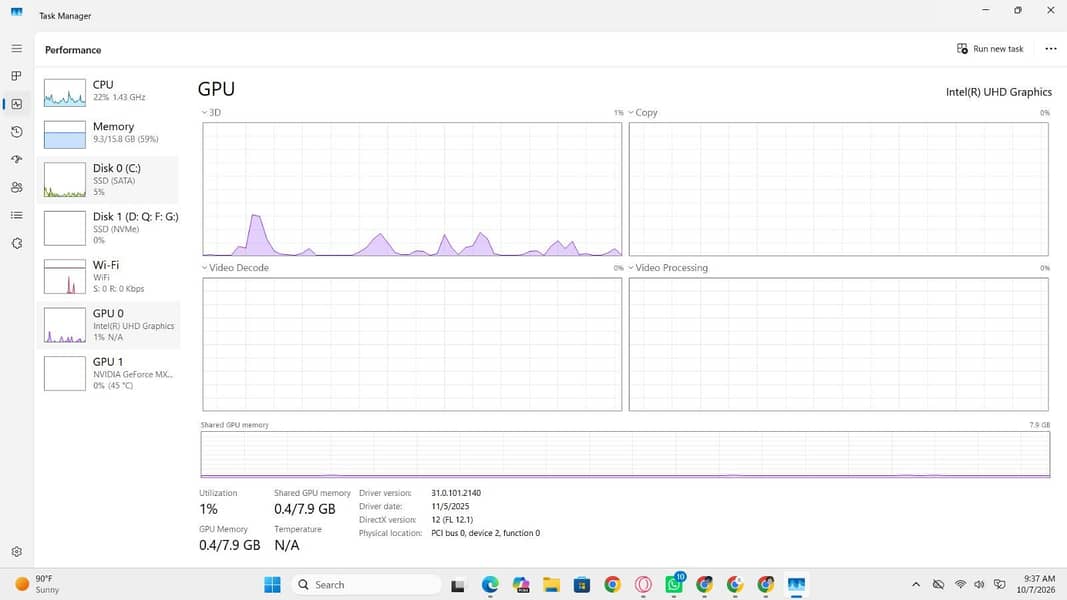
Task: Show hidden system tray icons chevron
Action: click(916, 585)
